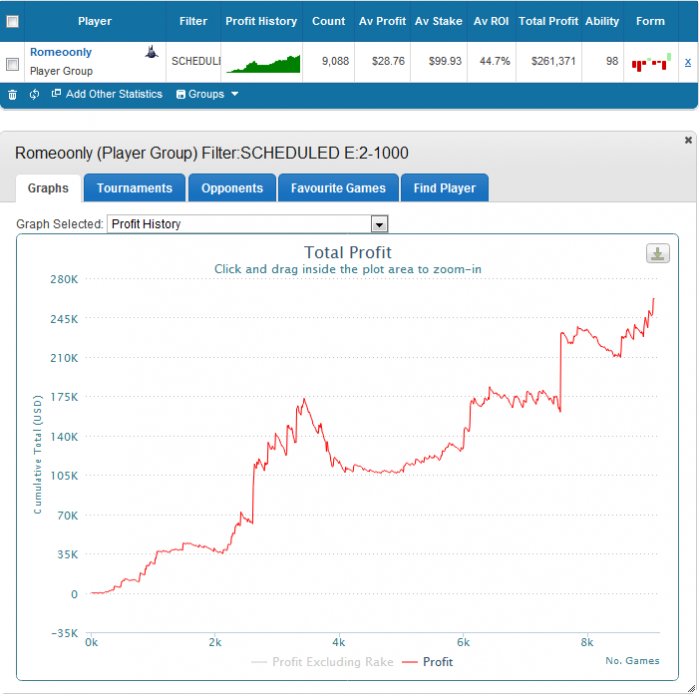Open the Form bar chart thumbnail
The height and width of the screenshot is (696, 700).
[x=651, y=62]
